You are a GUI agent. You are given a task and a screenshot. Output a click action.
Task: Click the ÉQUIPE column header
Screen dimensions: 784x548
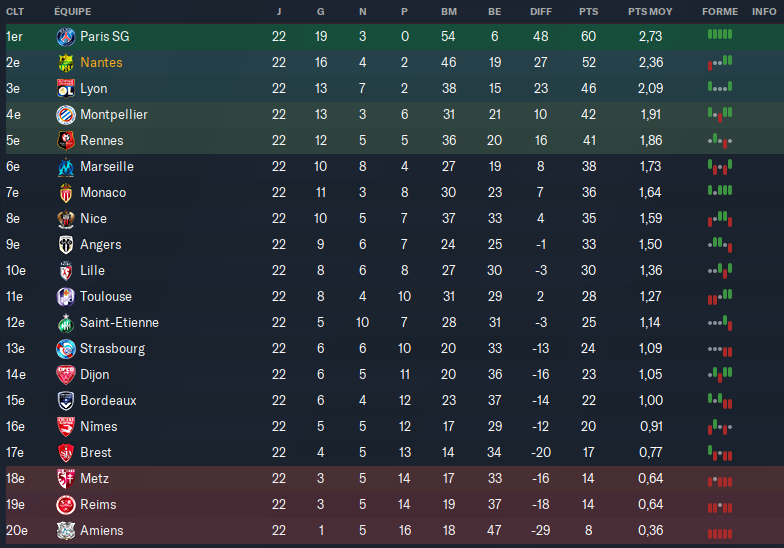(x=72, y=12)
